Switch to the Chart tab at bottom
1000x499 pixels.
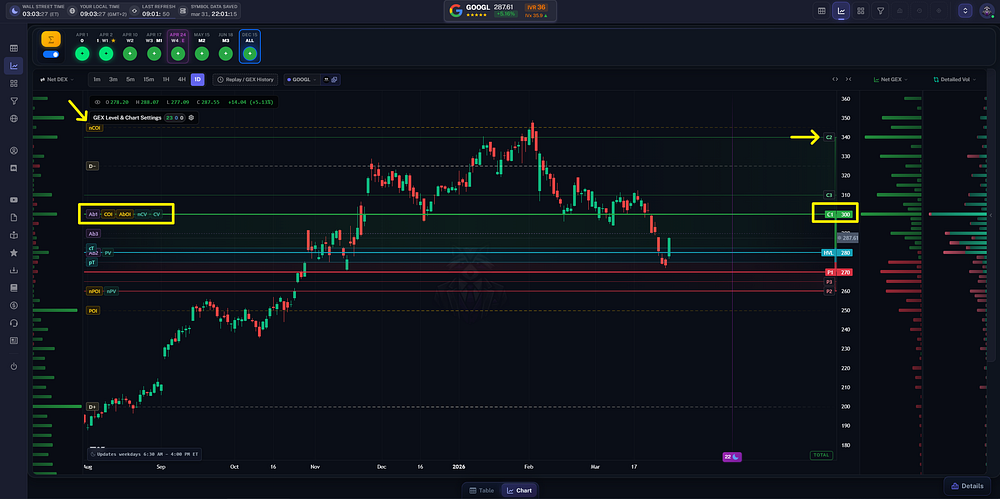click(519, 491)
